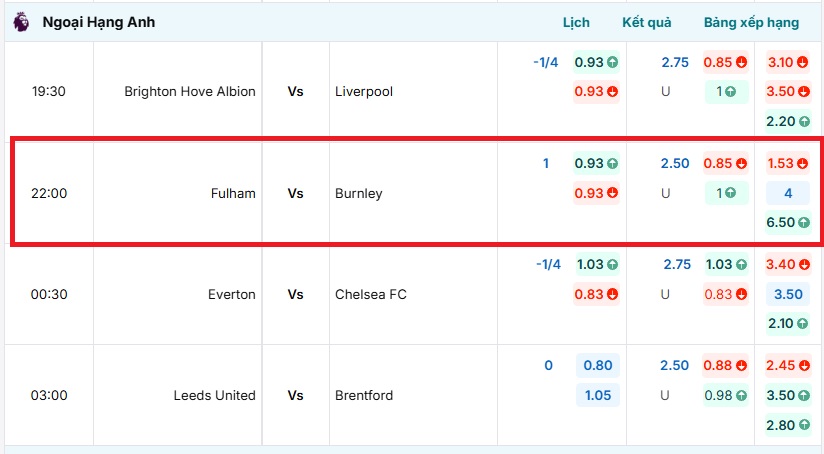
Task: Select the 1.03 over odds in Everton match
Action: coord(725,264)
